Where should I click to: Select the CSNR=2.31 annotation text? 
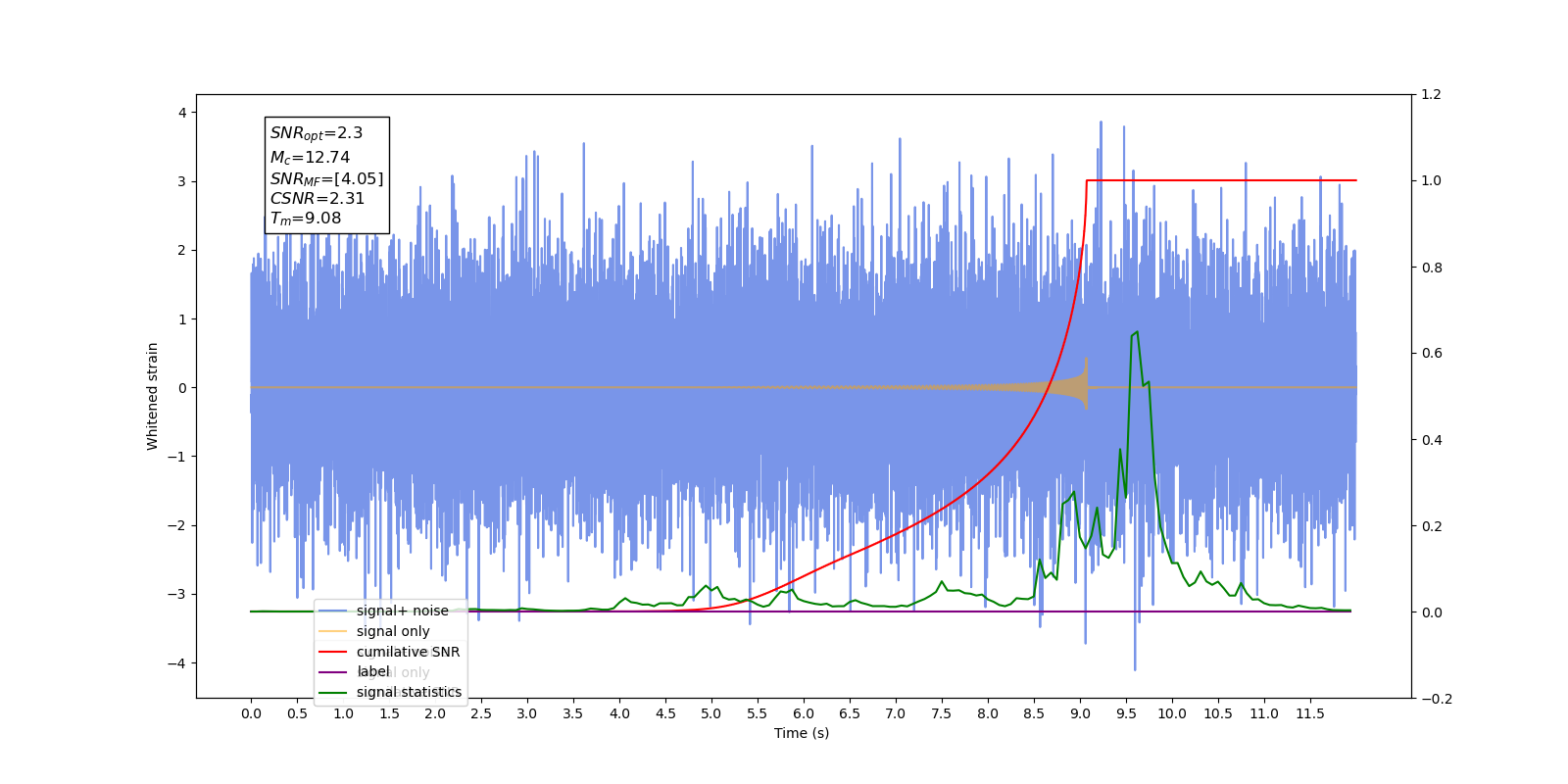(x=318, y=198)
